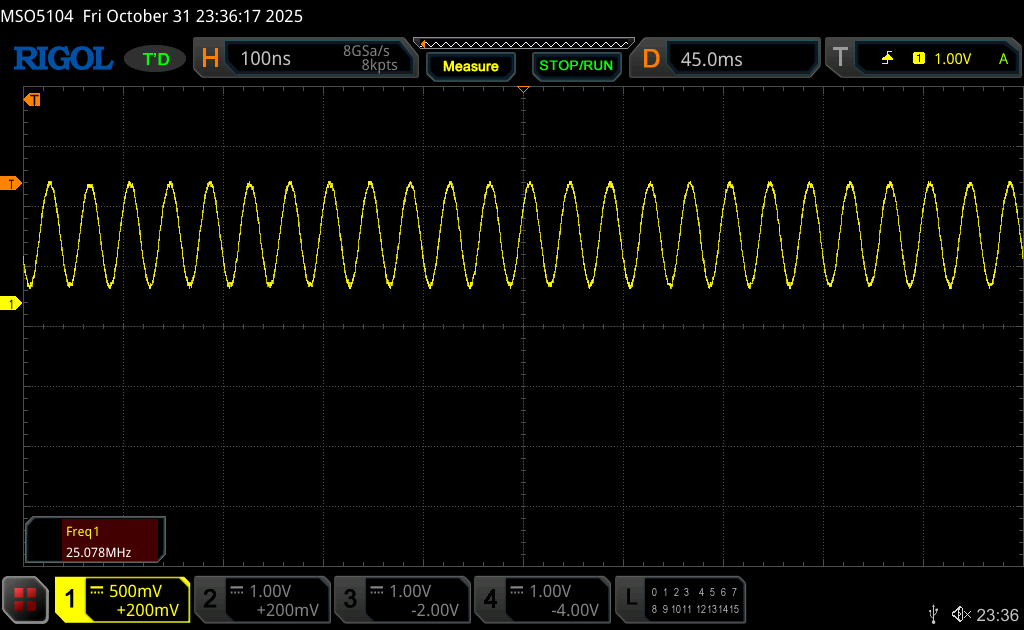Click the yellow trigger source 1 badge

coord(918,59)
